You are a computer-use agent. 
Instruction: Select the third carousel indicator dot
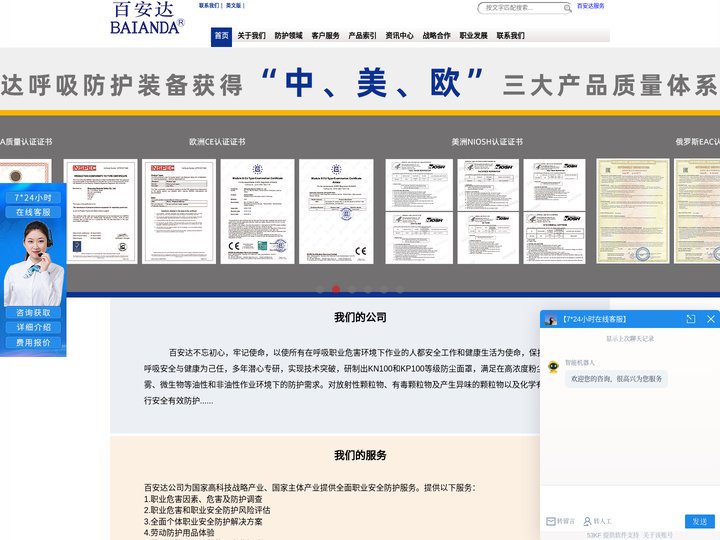352,289
